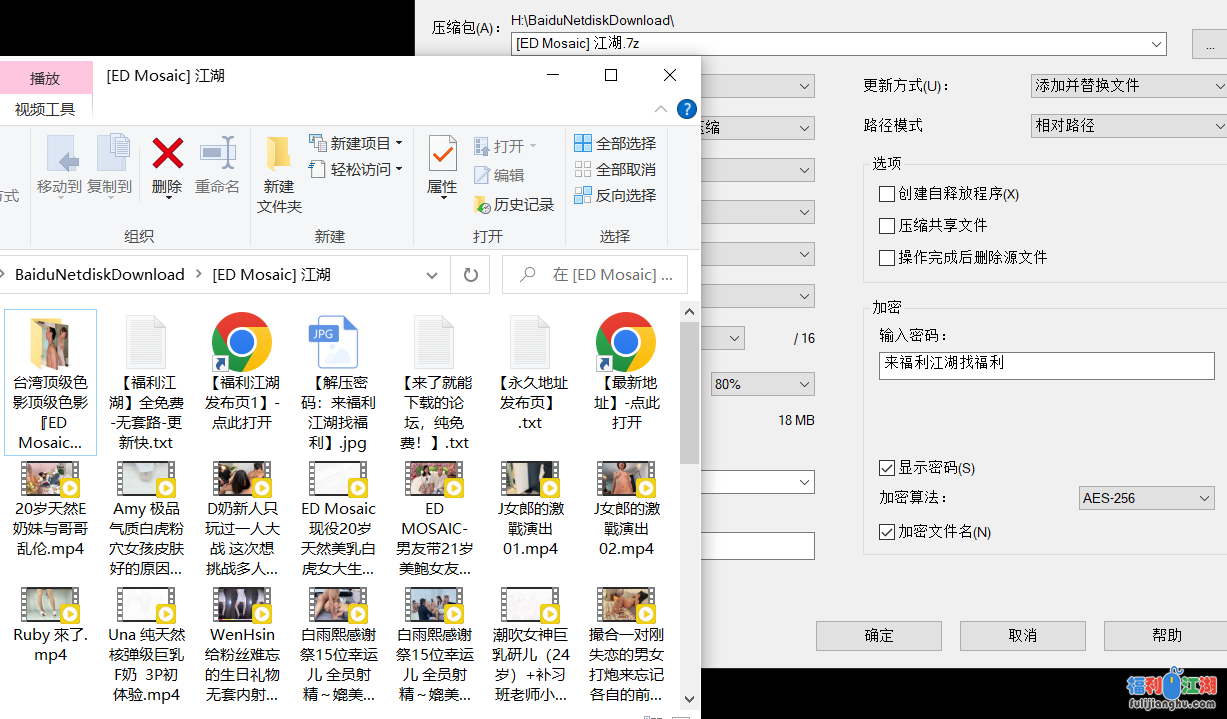Expand the 路径模式 dropdown

click(1128, 126)
